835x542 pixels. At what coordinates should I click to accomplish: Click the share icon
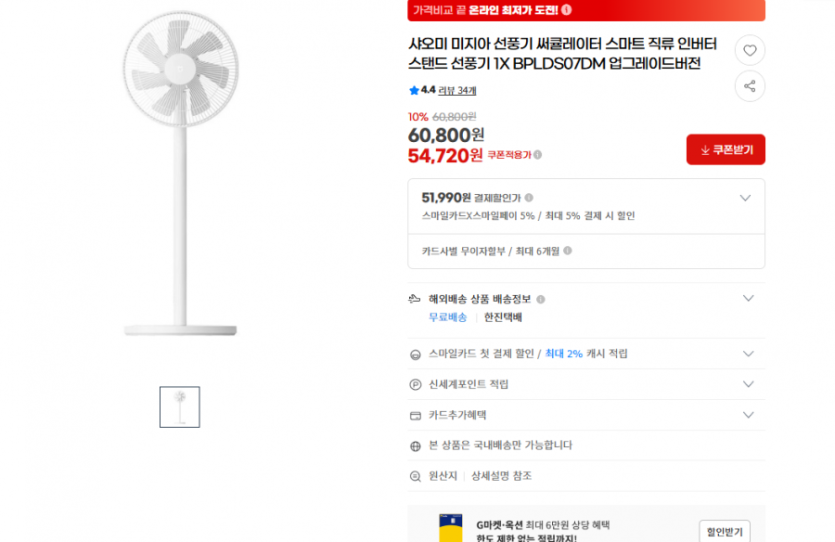coord(749,86)
